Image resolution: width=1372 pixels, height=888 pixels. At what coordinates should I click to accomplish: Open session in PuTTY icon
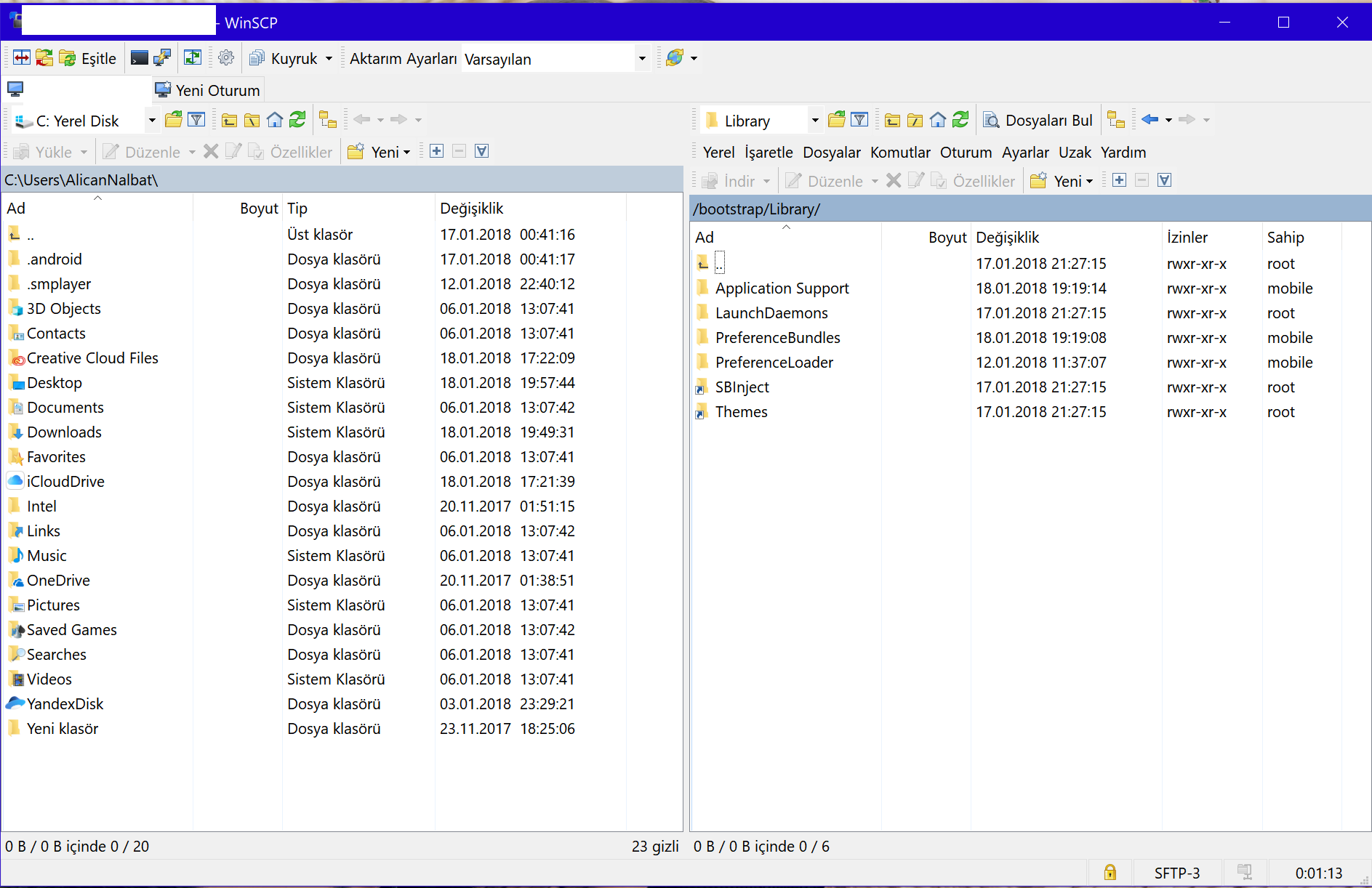162,58
